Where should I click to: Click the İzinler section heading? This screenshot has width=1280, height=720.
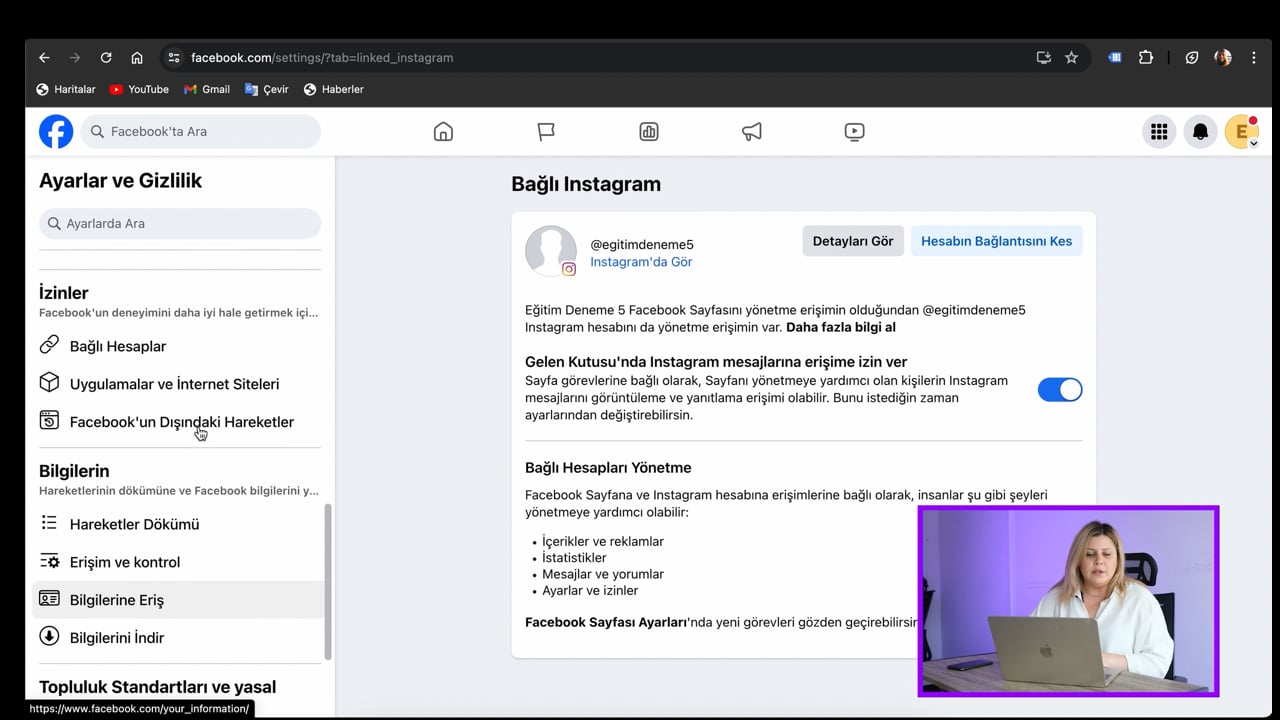[x=64, y=293]
